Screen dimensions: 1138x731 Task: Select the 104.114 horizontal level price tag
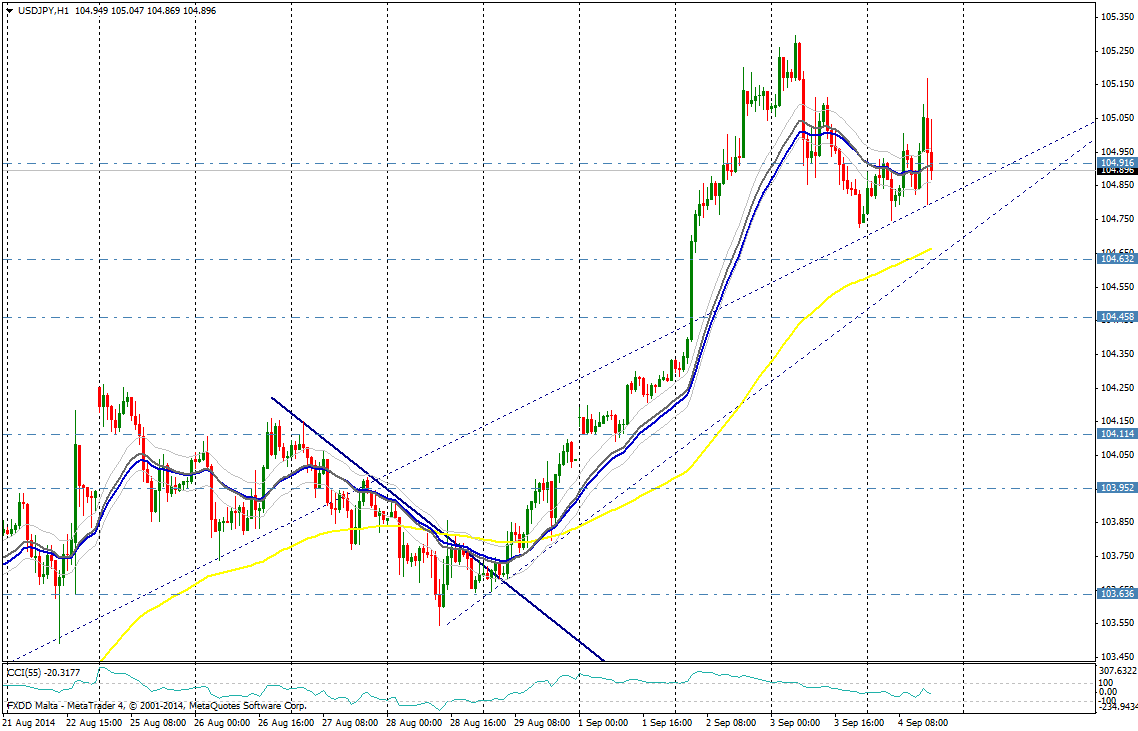coord(1117,434)
